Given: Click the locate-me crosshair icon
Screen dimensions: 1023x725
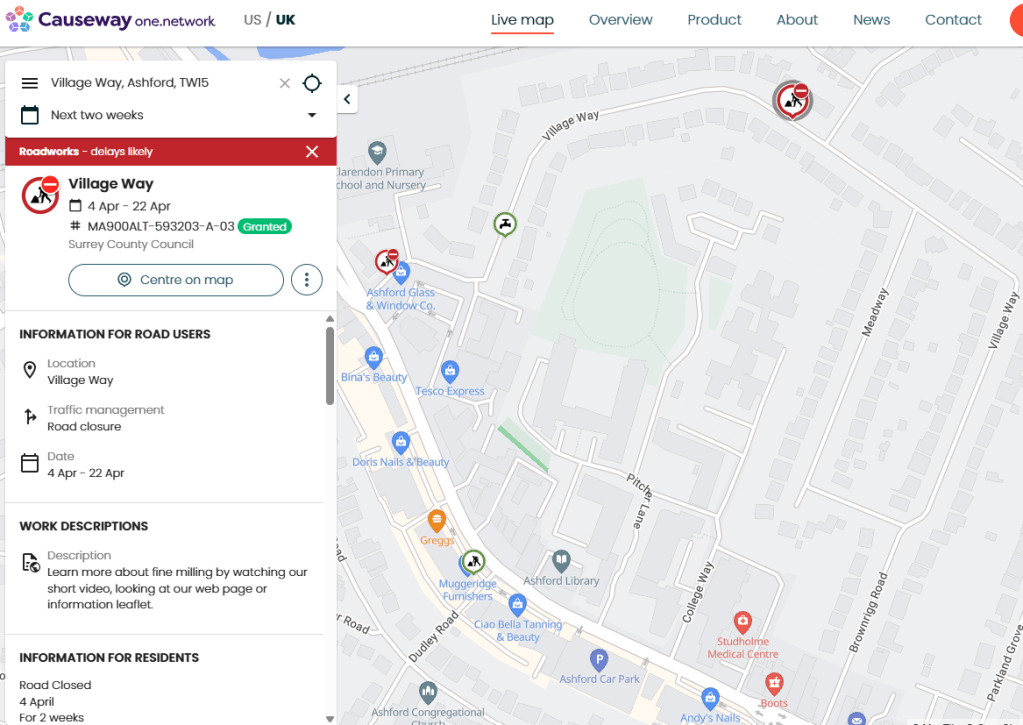Looking at the screenshot, I should pos(312,83).
